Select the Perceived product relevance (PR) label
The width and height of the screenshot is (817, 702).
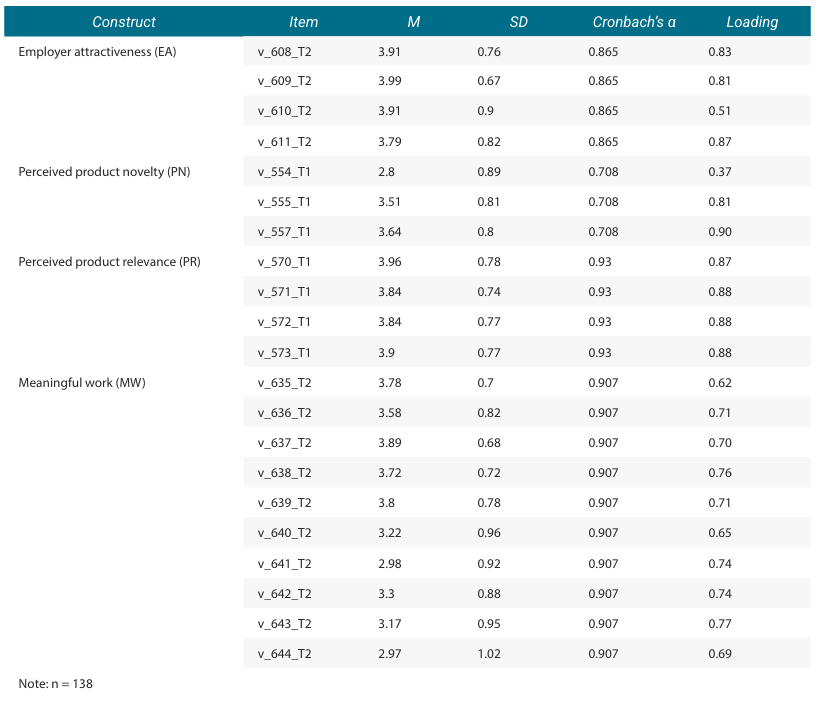coord(109,262)
